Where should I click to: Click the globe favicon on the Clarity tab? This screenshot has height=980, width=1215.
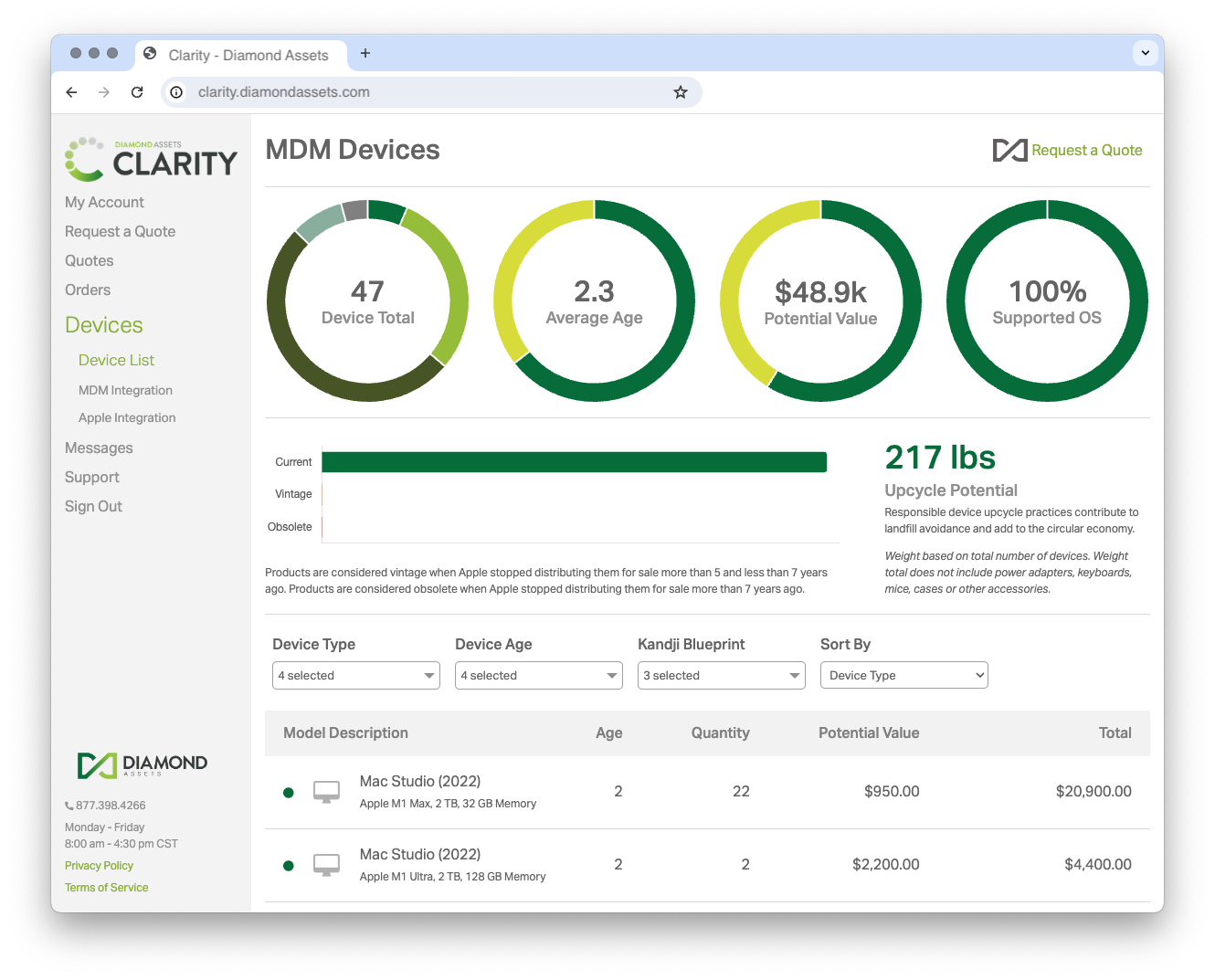[x=150, y=54]
